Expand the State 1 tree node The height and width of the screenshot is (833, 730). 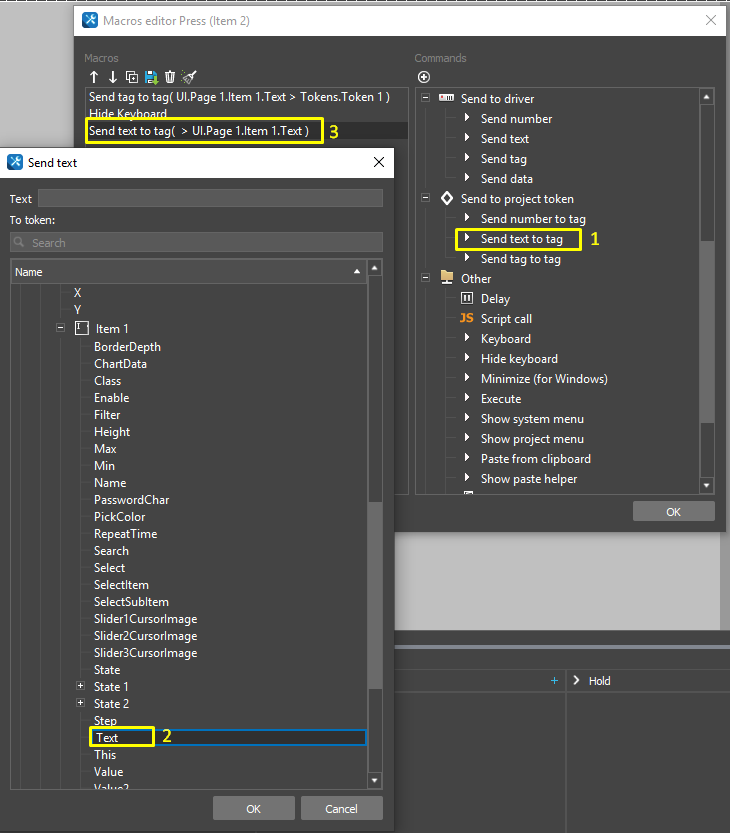pyautogui.click(x=81, y=687)
